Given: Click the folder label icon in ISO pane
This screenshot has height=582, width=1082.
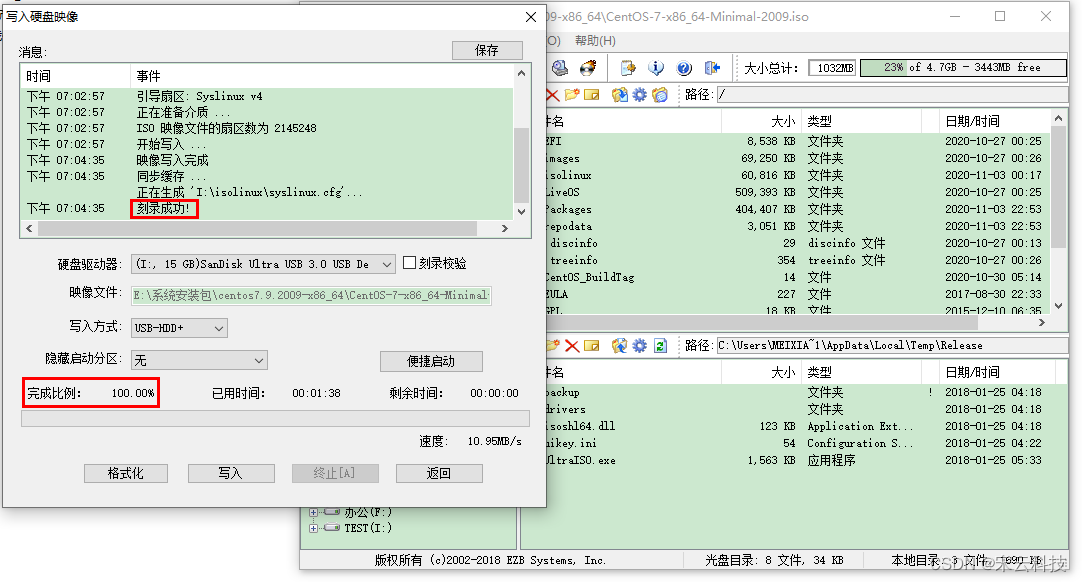Looking at the screenshot, I should [660, 95].
